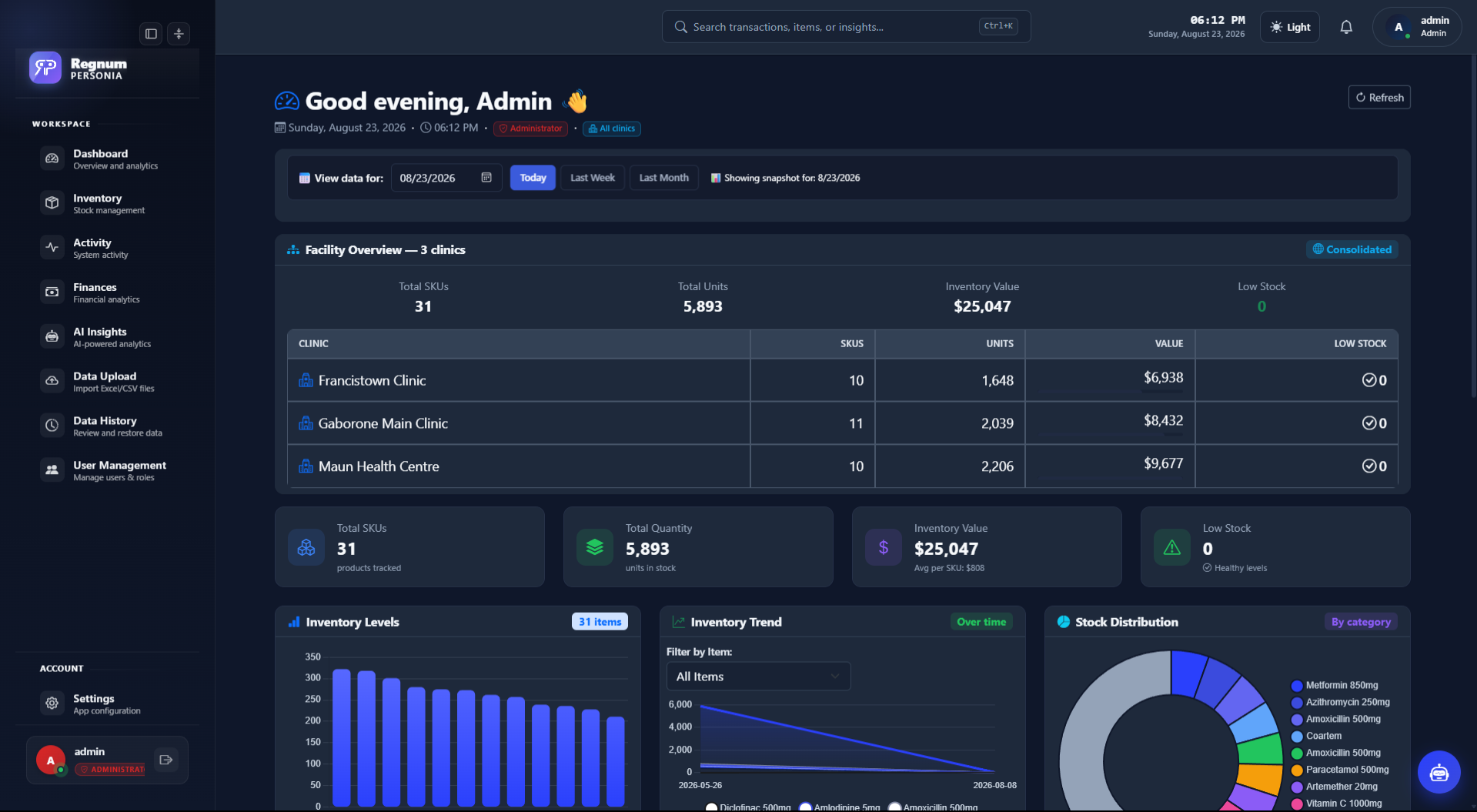Click the search magnifier icon
Viewport: 1477px width, 812px height.
[680, 27]
